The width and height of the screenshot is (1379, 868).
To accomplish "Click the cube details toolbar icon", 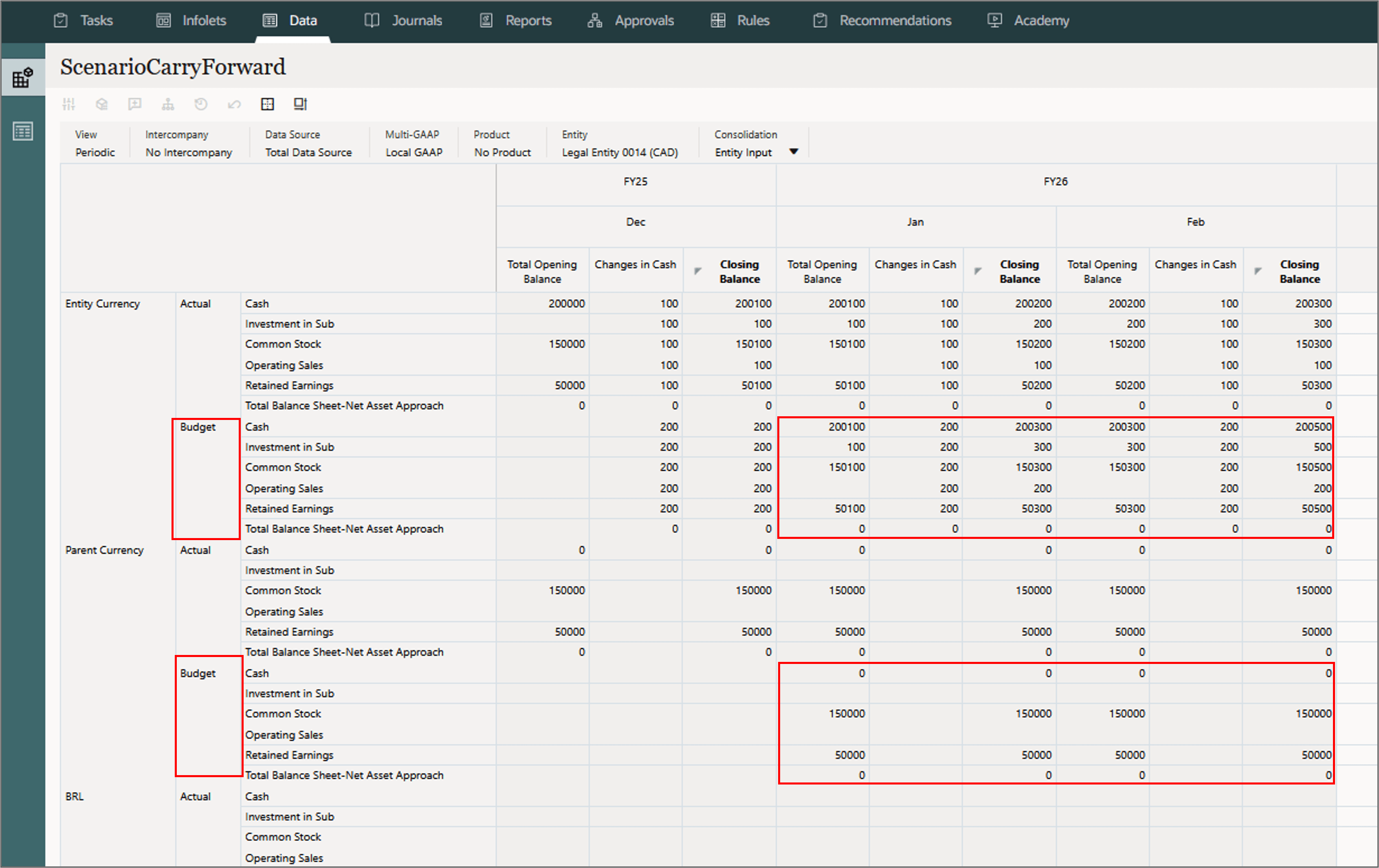I will (102, 104).
